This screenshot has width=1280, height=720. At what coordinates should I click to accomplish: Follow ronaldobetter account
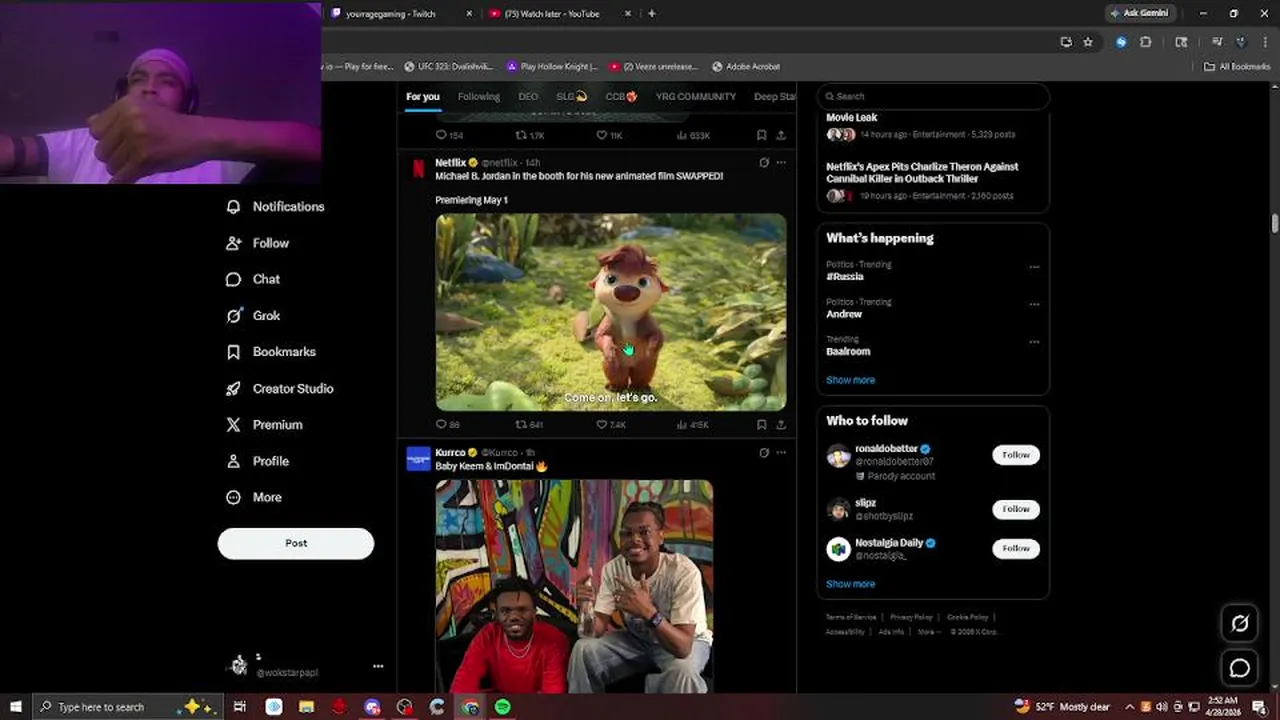click(1015, 455)
